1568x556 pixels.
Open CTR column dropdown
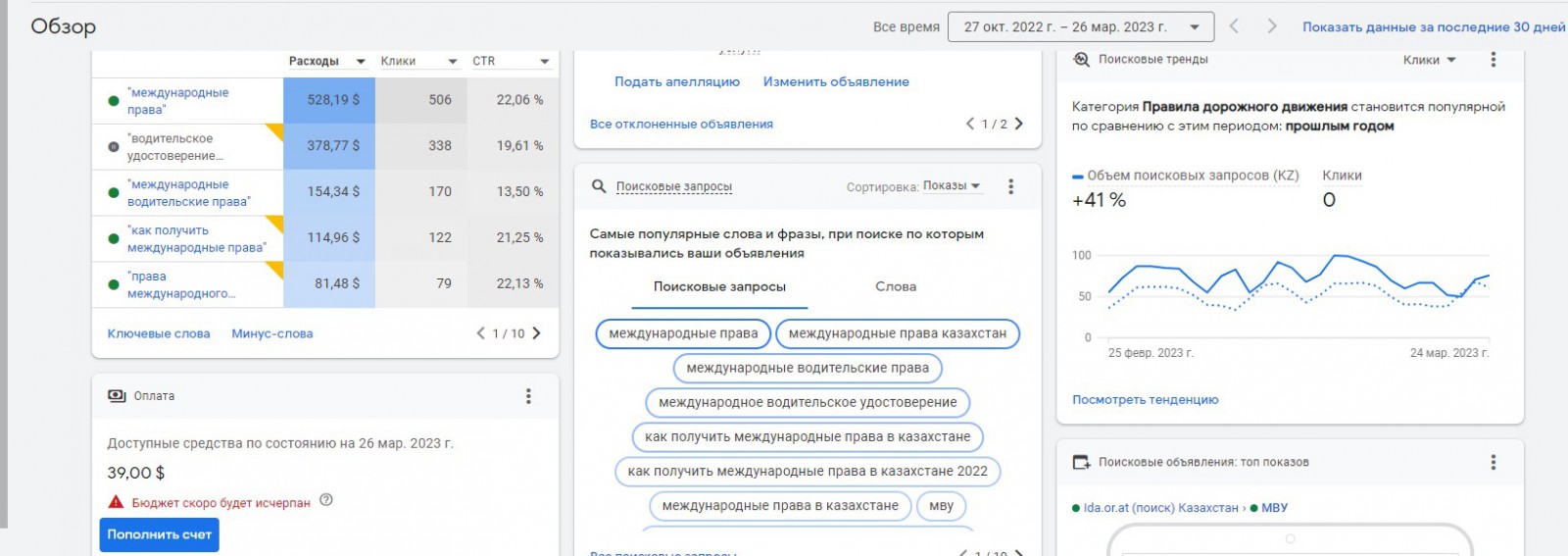pos(511,61)
